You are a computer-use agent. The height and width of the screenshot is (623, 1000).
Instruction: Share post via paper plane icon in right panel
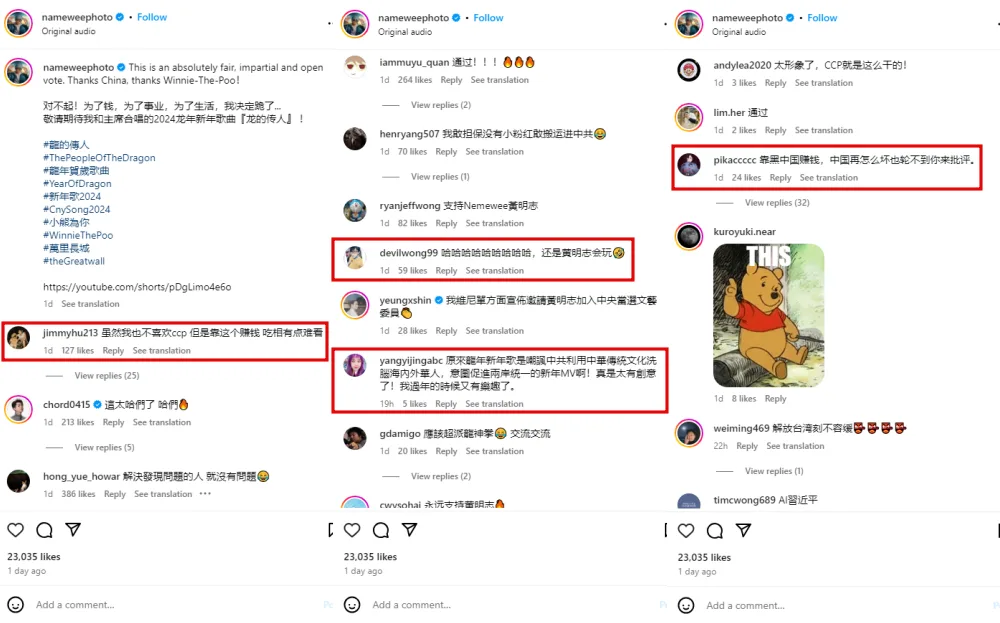point(744,530)
